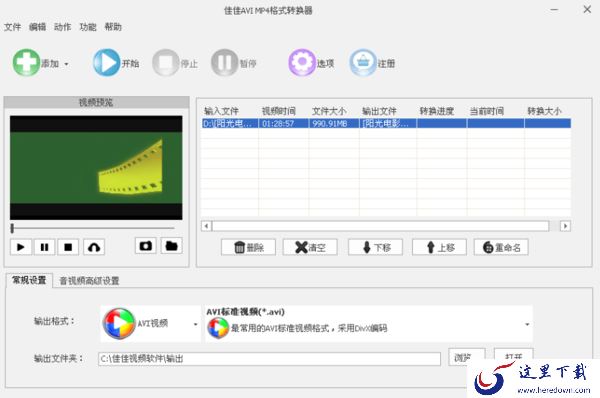Open the AVI video output format dropdown
The width and height of the screenshot is (600, 398).
(x=150, y=324)
